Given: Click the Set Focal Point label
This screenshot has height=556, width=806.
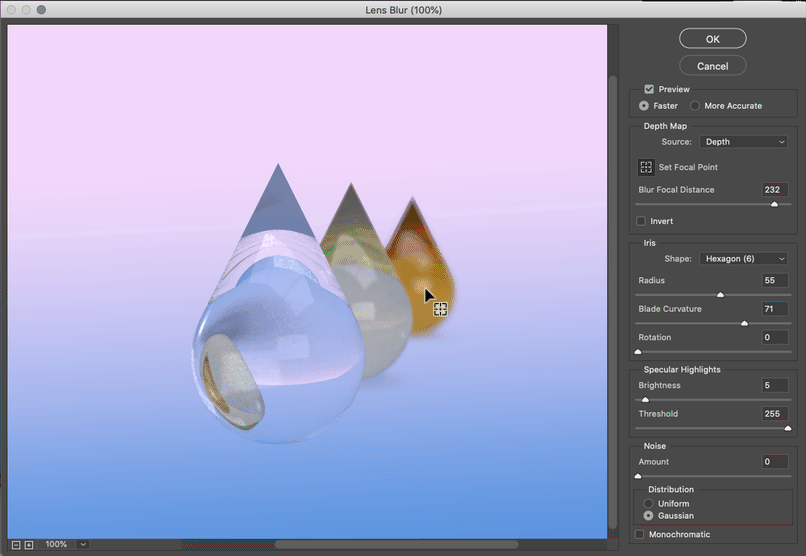Looking at the screenshot, I should (x=688, y=167).
